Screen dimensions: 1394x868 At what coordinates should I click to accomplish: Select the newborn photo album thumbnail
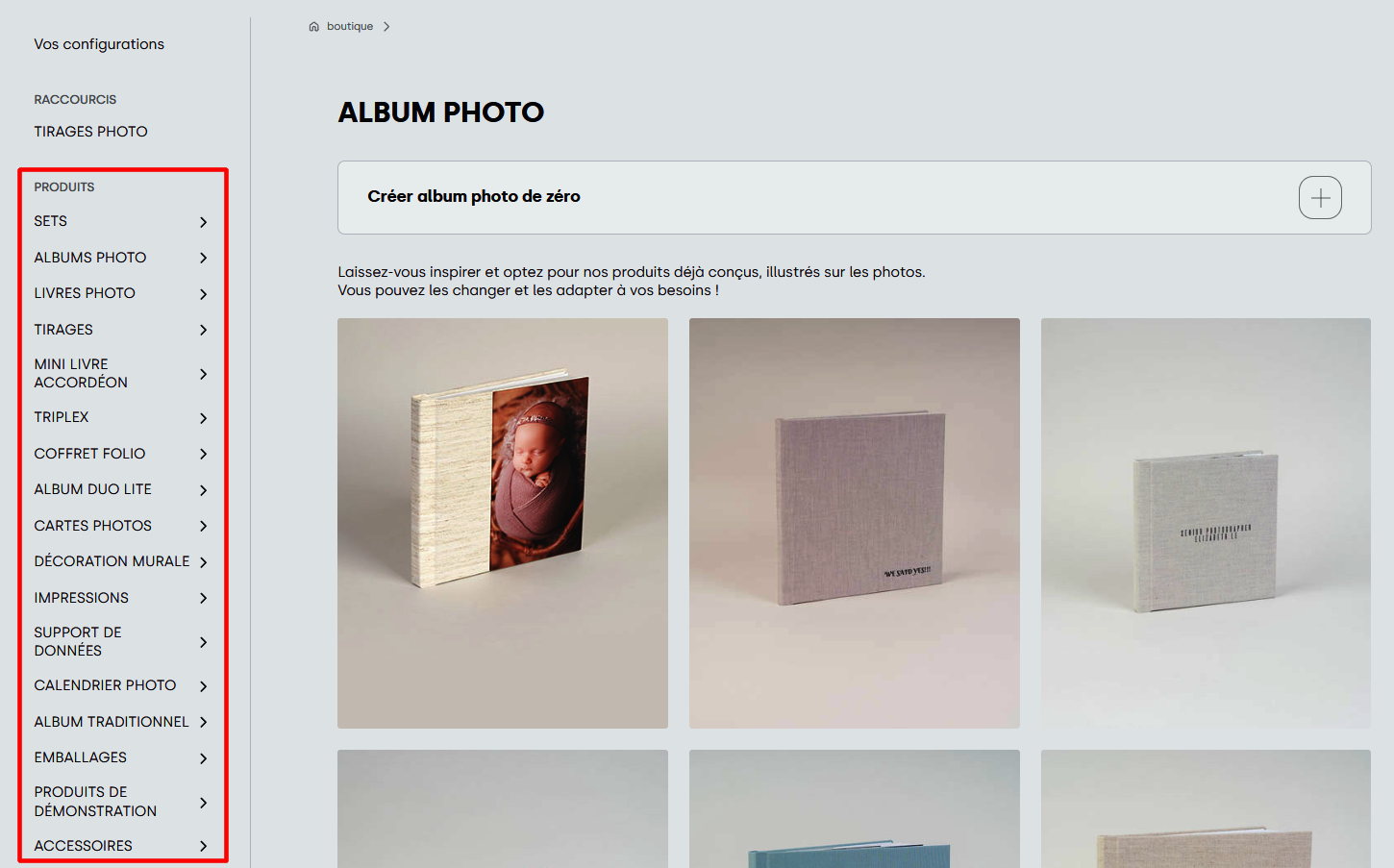pyautogui.click(x=503, y=523)
